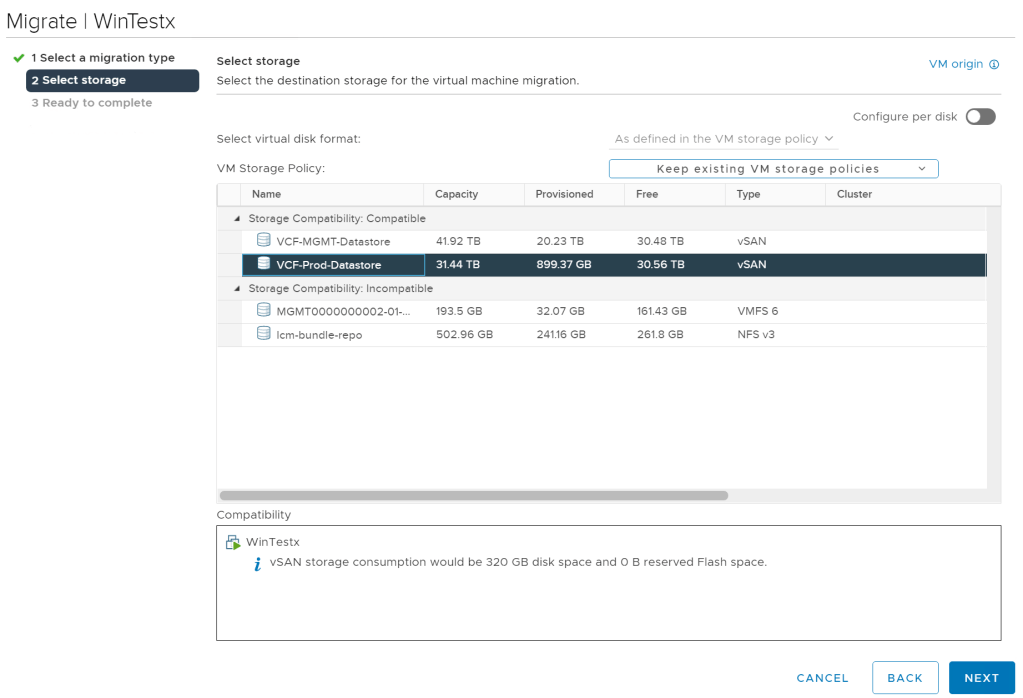Click the vSAN consumption info icon
Viewport: 1023px width, 698px height.
(x=258, y=564)
